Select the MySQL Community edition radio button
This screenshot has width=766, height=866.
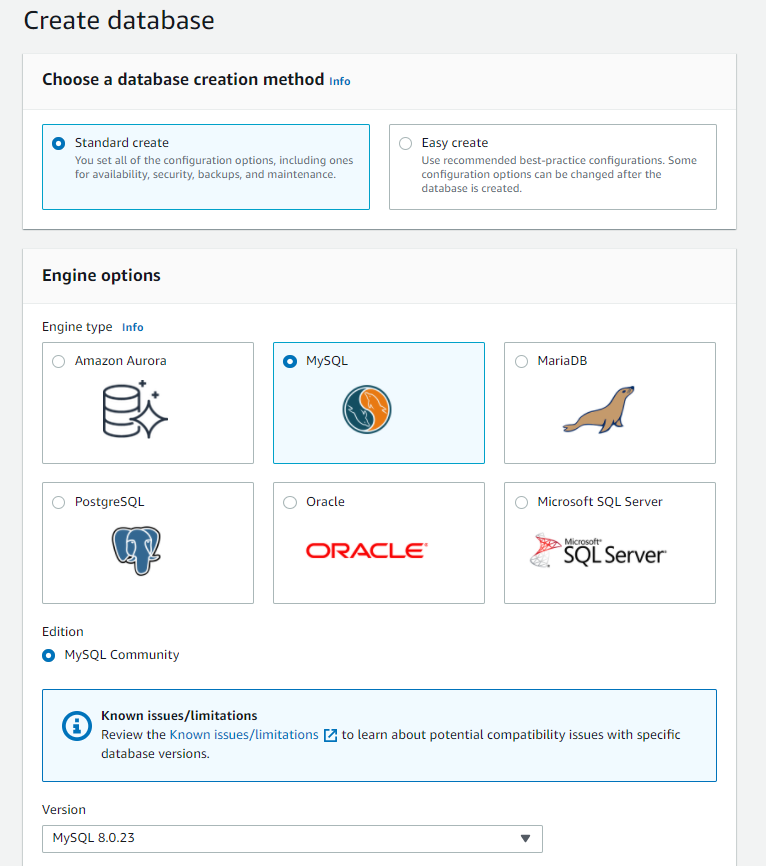[x=48, y=655]
